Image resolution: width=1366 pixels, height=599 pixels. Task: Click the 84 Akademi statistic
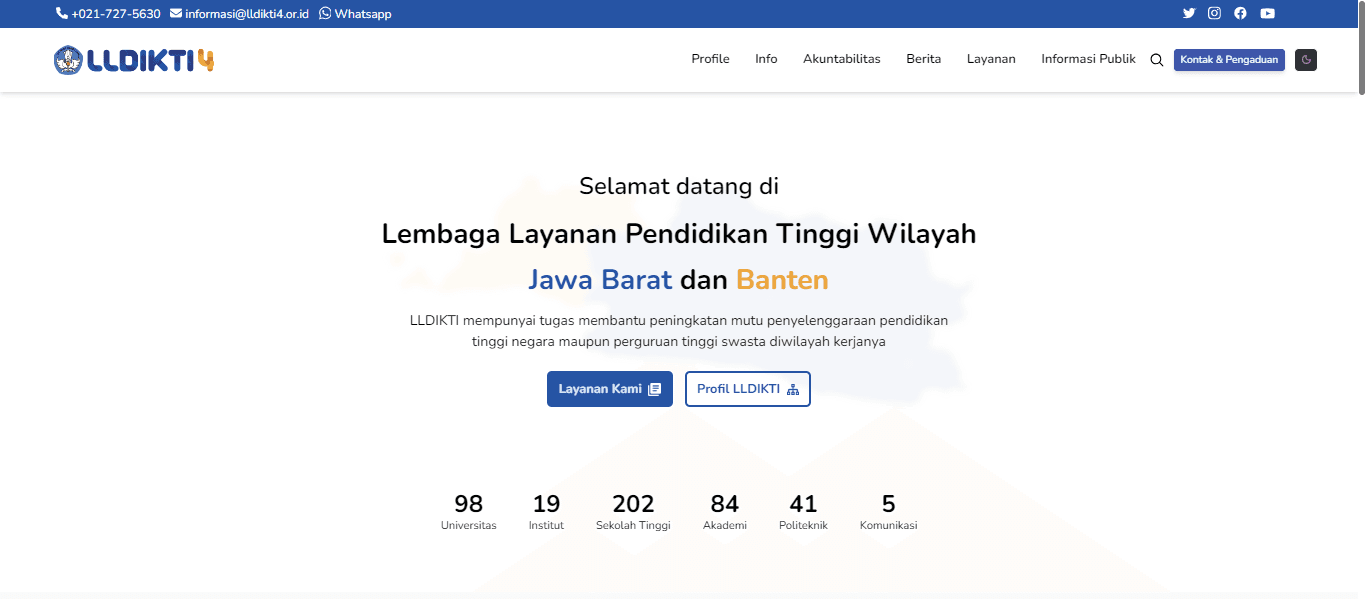(x=725, y=511)
